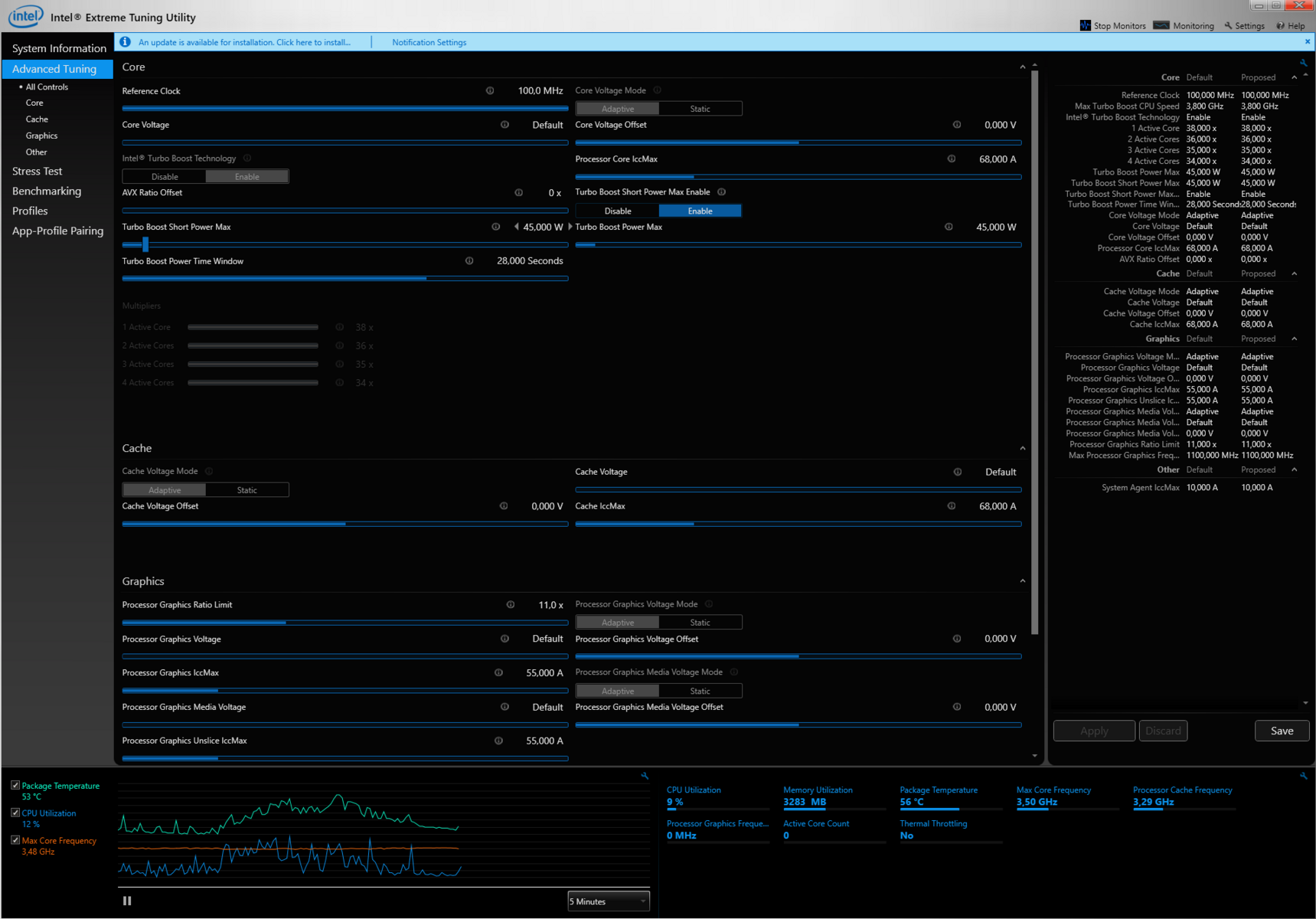Click the Save button

1282,731
